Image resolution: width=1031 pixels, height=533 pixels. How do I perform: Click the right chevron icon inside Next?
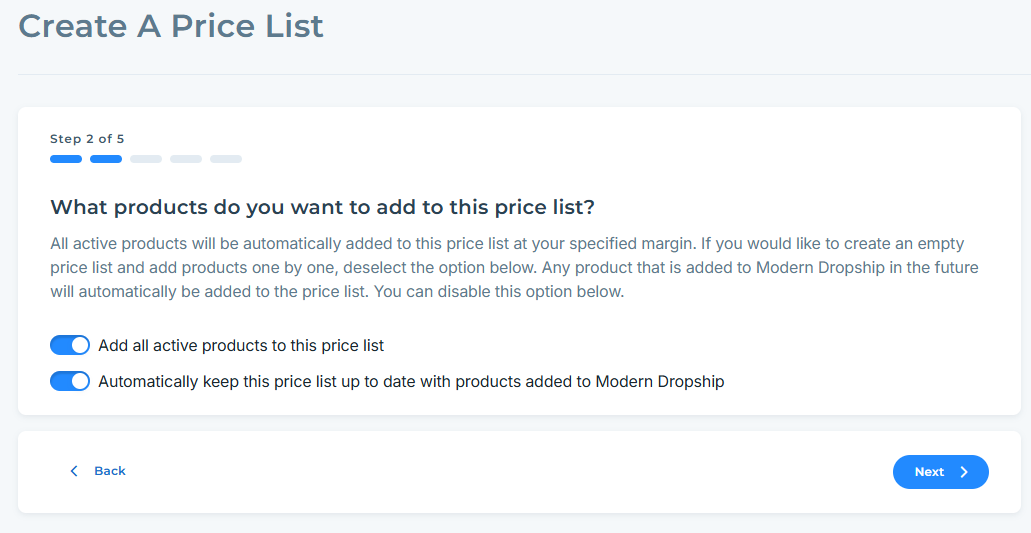click(x=964, y=472)
